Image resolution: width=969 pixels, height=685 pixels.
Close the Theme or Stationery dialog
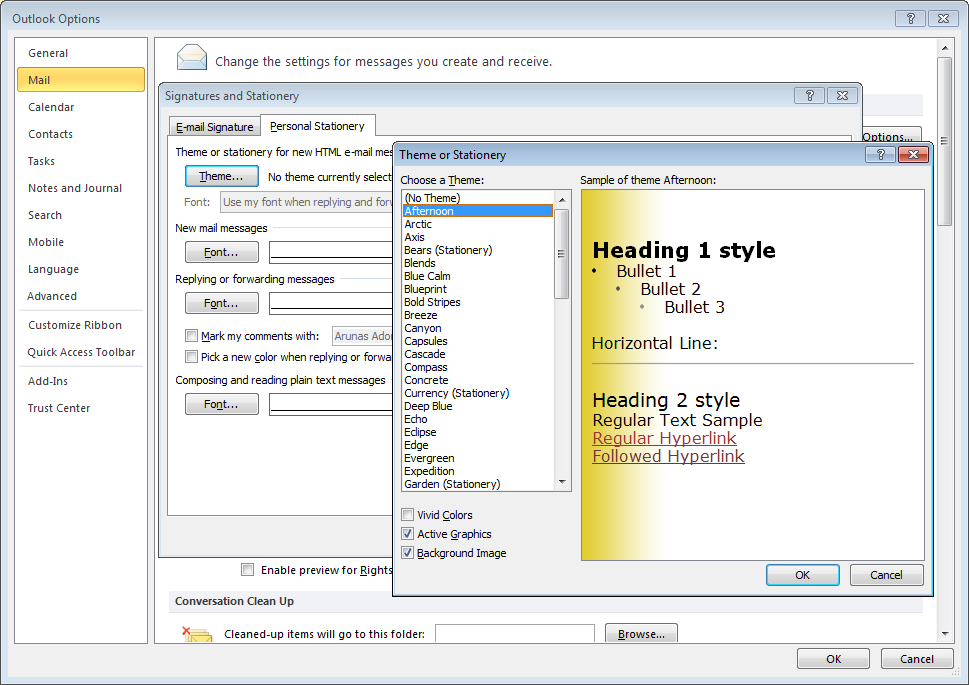[x=913, y=155]
